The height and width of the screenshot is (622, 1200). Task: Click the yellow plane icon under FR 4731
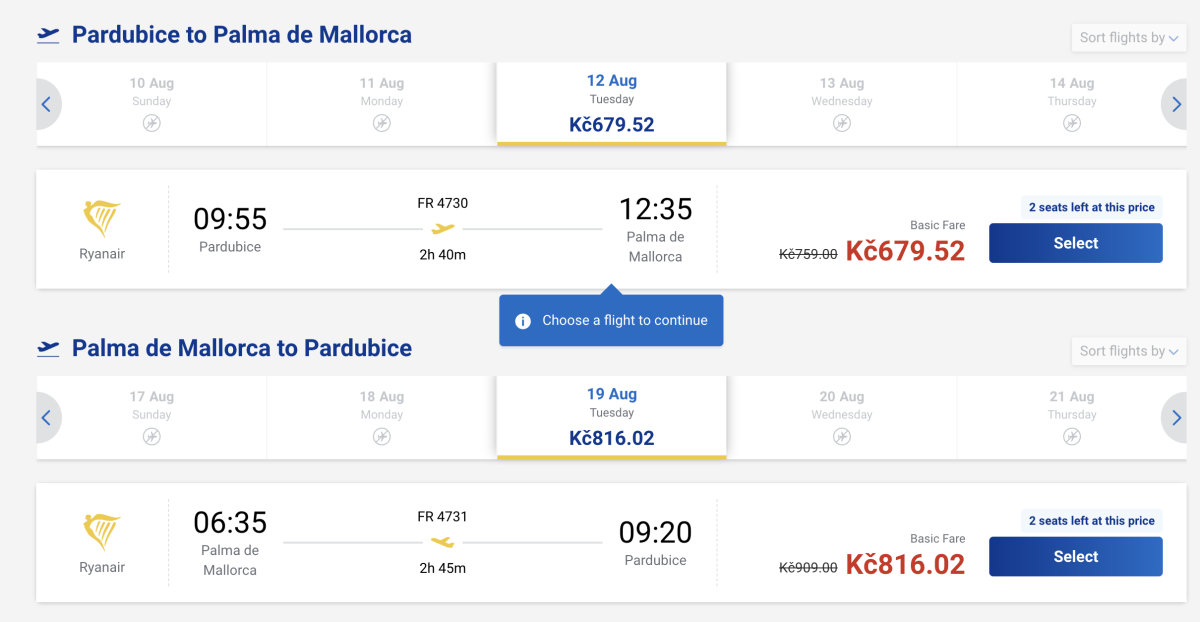(442, 542)
